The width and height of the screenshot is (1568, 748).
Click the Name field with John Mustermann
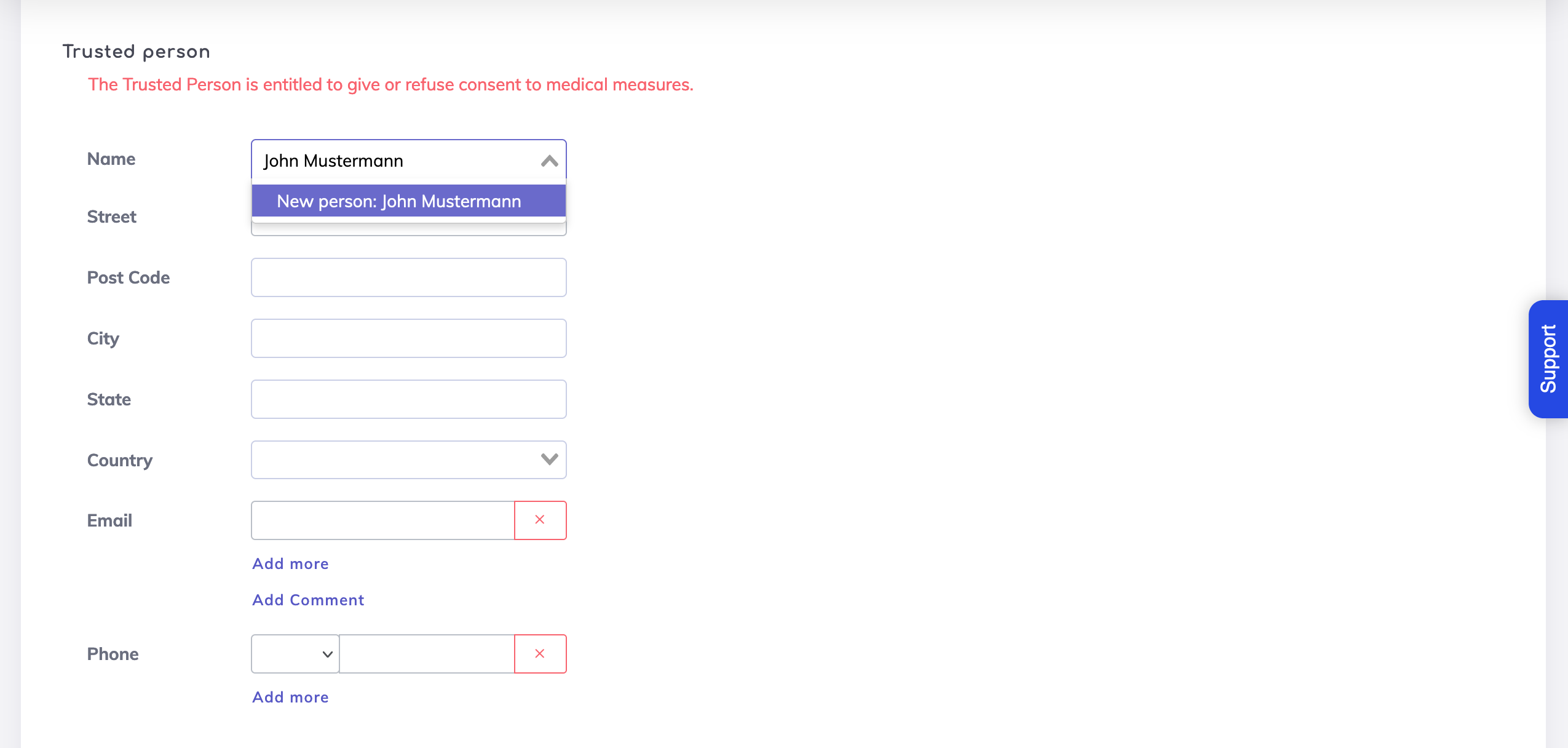pyautogui.click(x=394, y=161)
